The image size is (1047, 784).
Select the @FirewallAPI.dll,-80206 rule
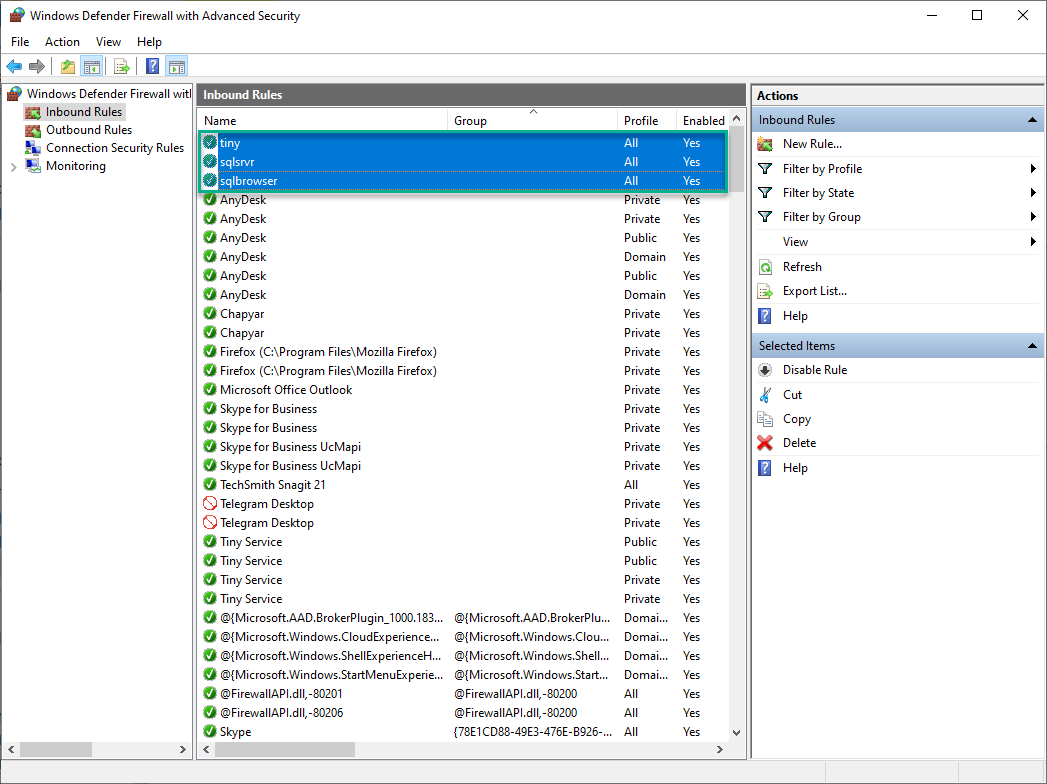pyautogui.click(x=463, y=713)
